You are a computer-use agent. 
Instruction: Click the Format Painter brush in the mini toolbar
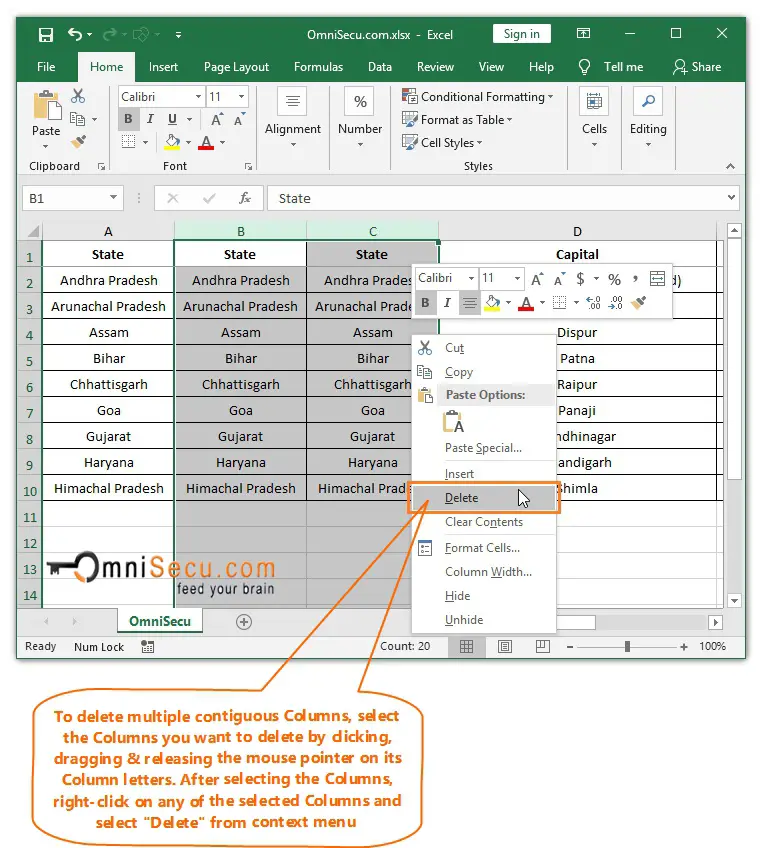[x=639, y=303]
